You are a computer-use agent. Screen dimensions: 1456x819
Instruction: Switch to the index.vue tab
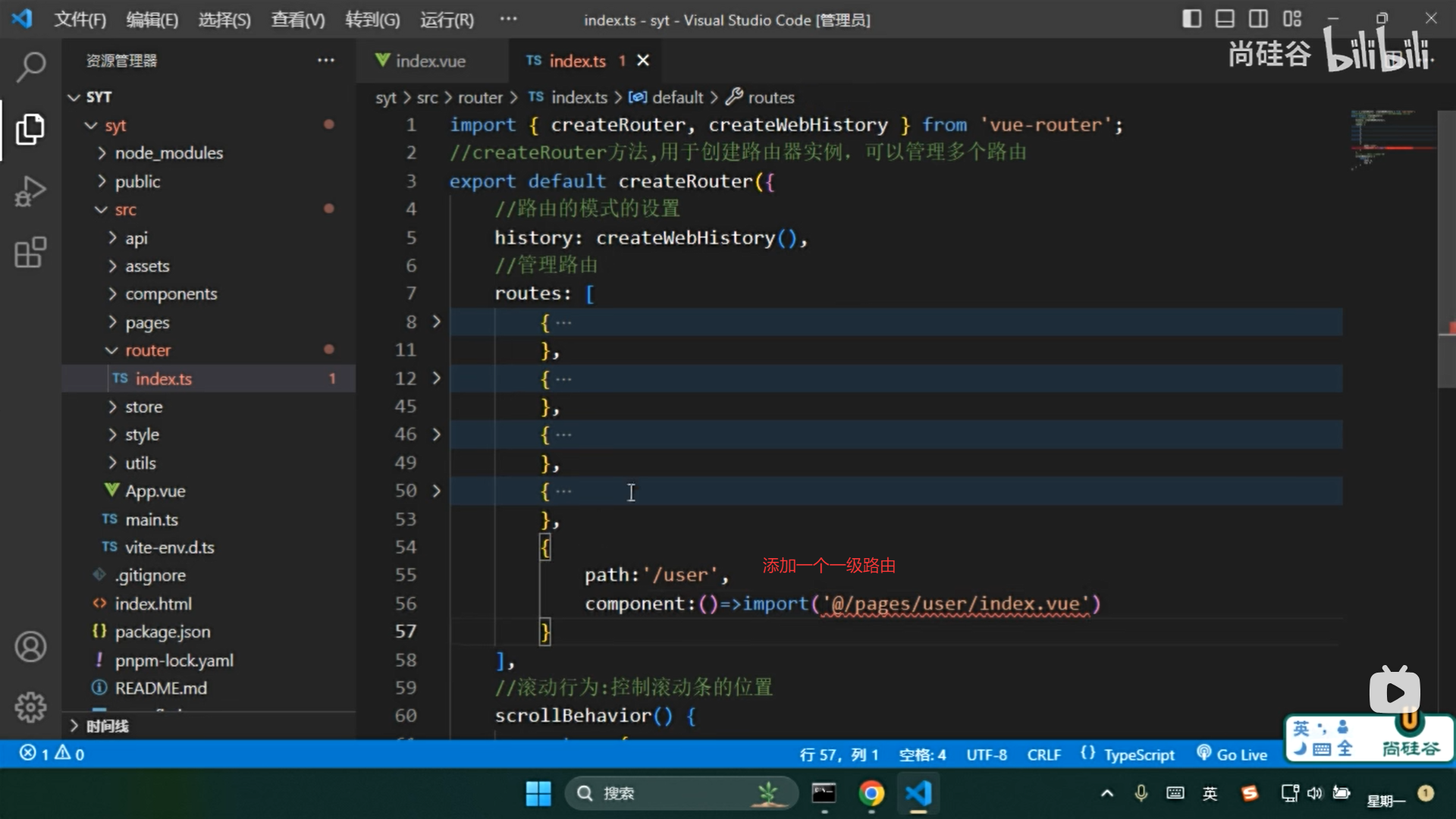[x=430, y=61]
